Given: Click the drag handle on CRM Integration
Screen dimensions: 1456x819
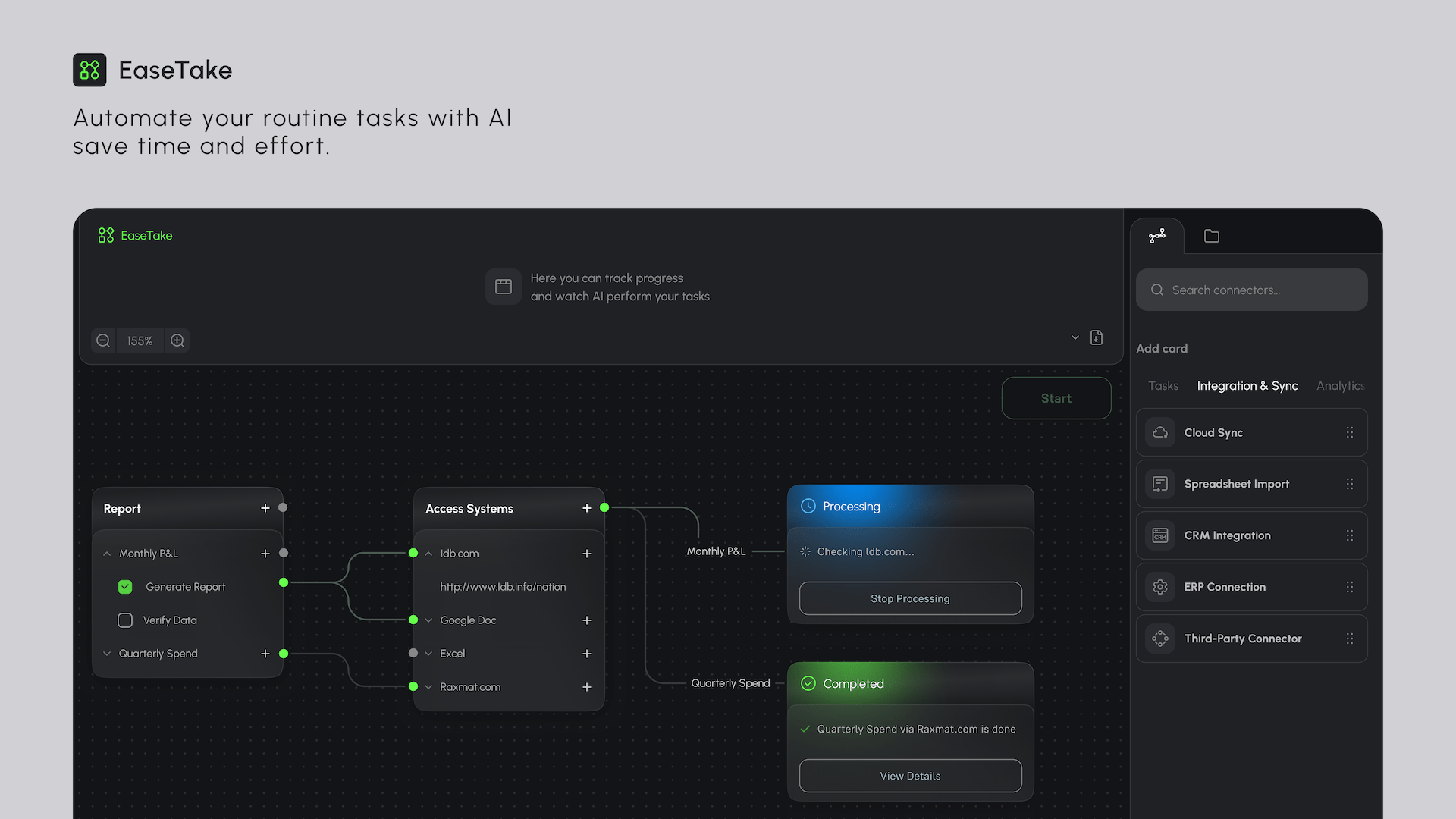Looking at the screenshot, I should click(x=1350, y=535).
